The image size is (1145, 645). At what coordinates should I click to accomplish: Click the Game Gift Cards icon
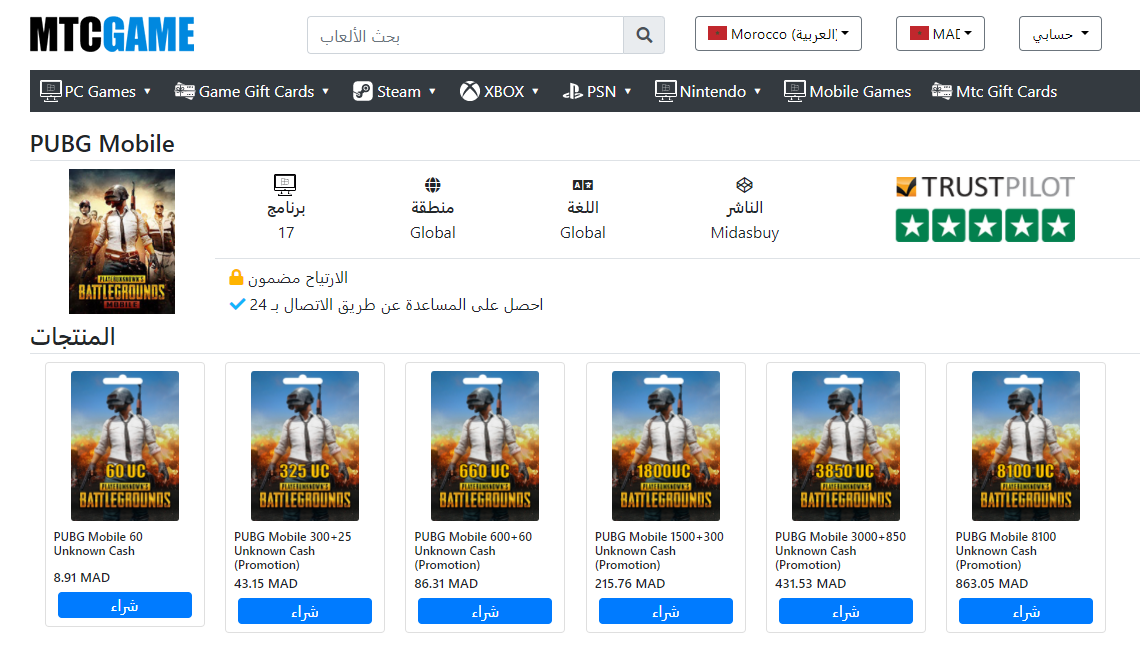coord(185,91)
